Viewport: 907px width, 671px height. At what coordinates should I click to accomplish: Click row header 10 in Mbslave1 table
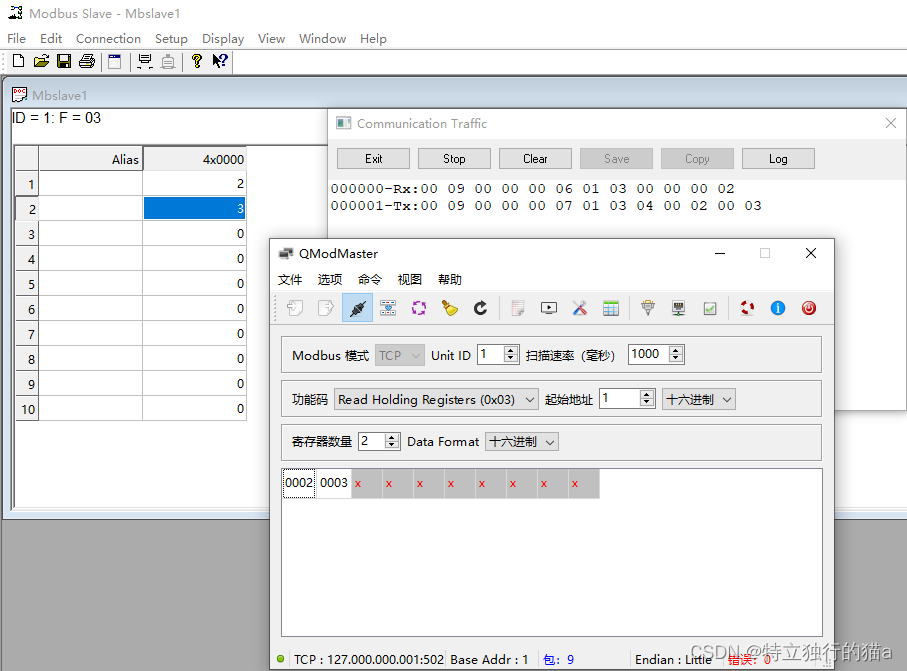point(27,409)
